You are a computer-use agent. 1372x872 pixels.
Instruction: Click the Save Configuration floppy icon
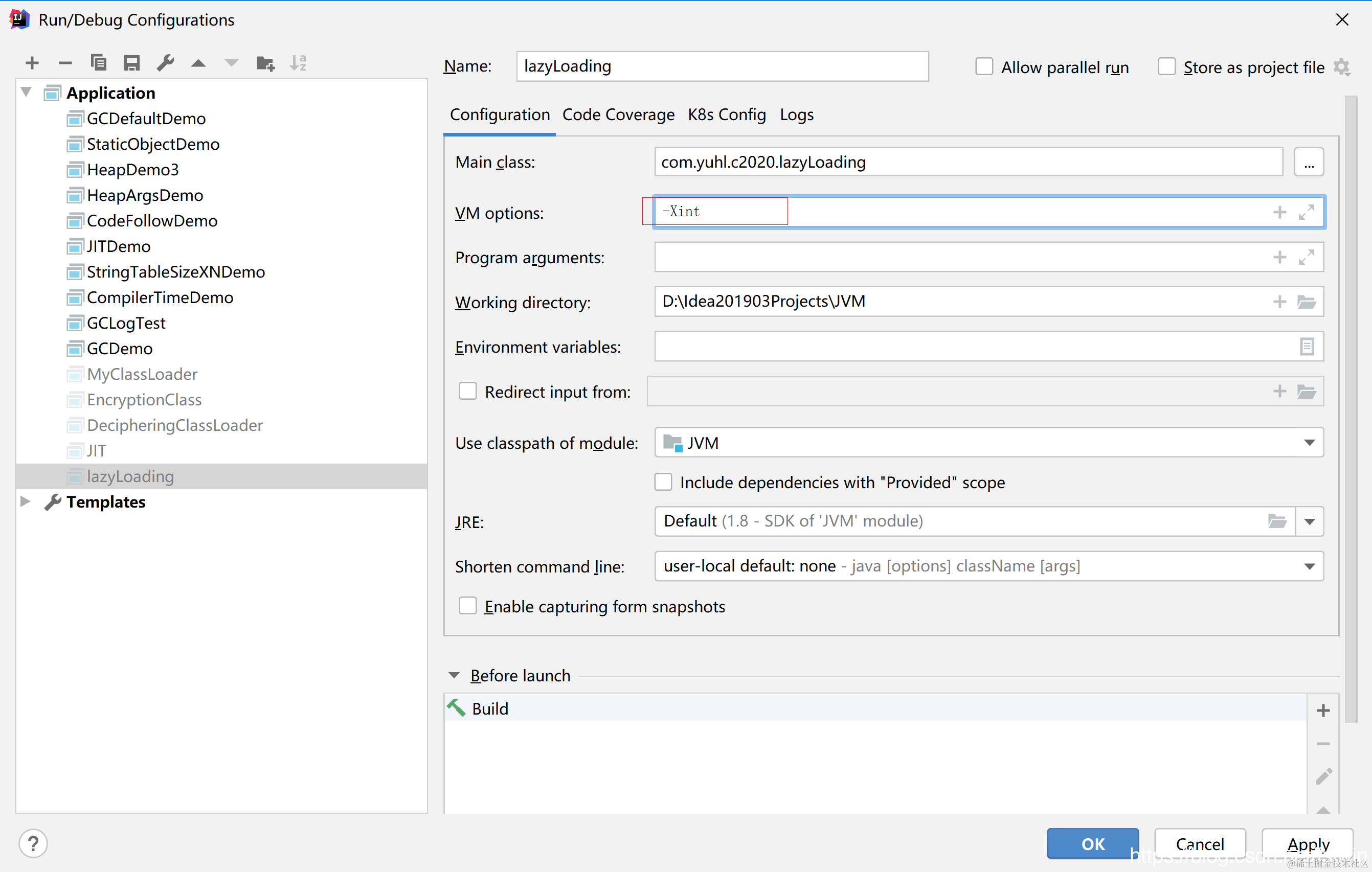click(131, 63)
